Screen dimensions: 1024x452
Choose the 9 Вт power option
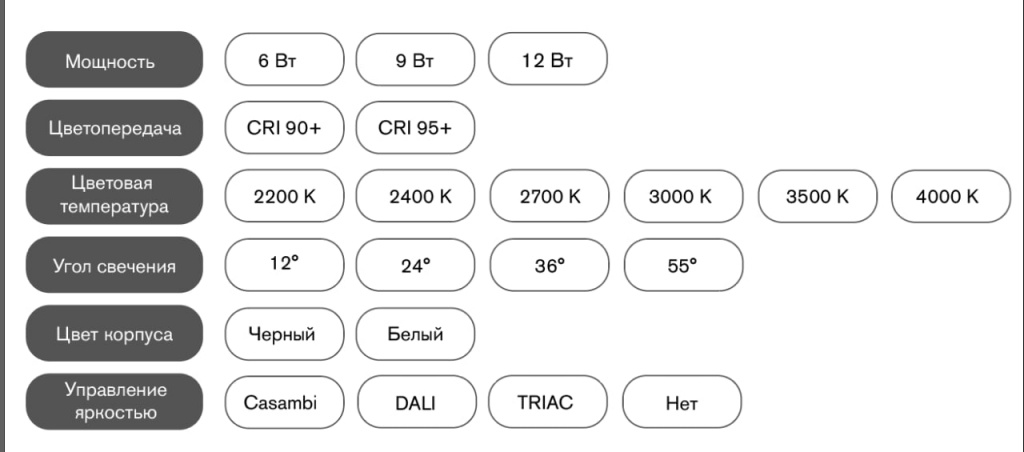415,60
